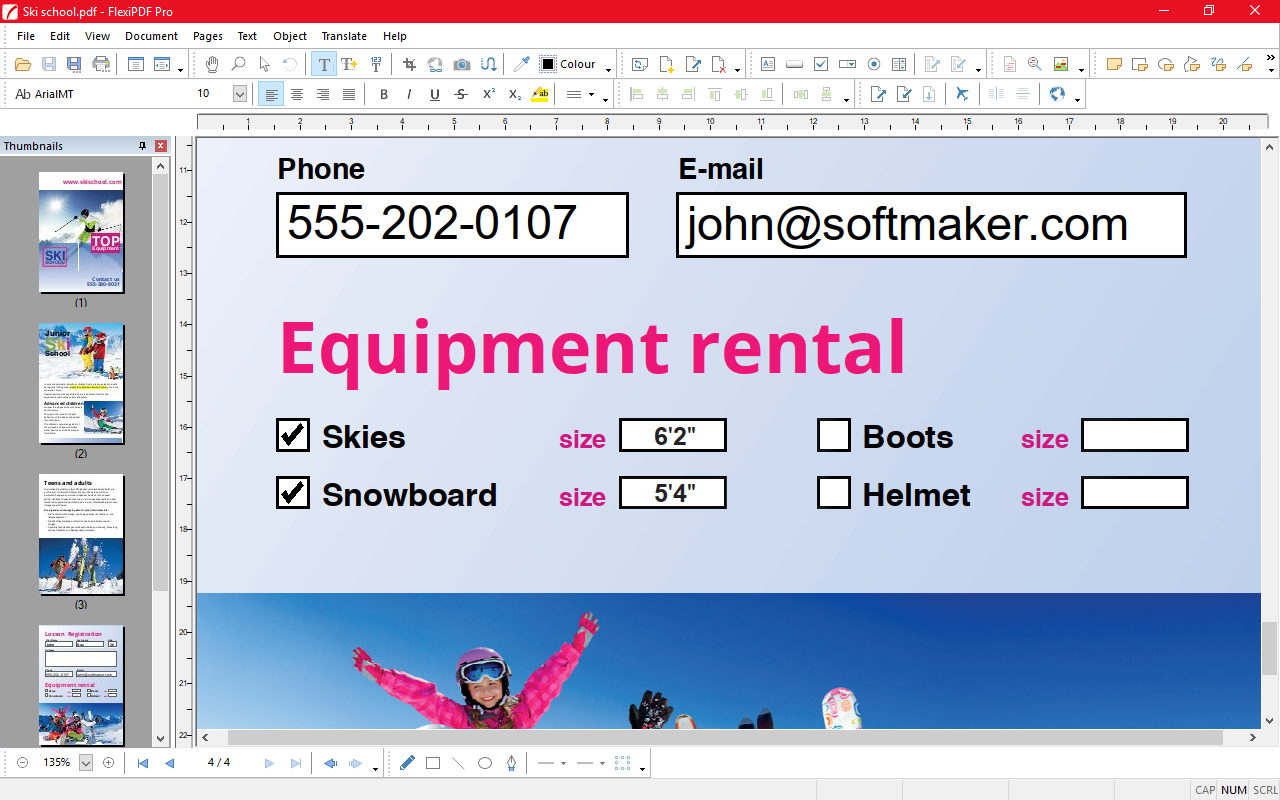Viewport: 1280px width, 800px height.
Task: Uncheck the Skies checkbox
Action: (292, 435)
